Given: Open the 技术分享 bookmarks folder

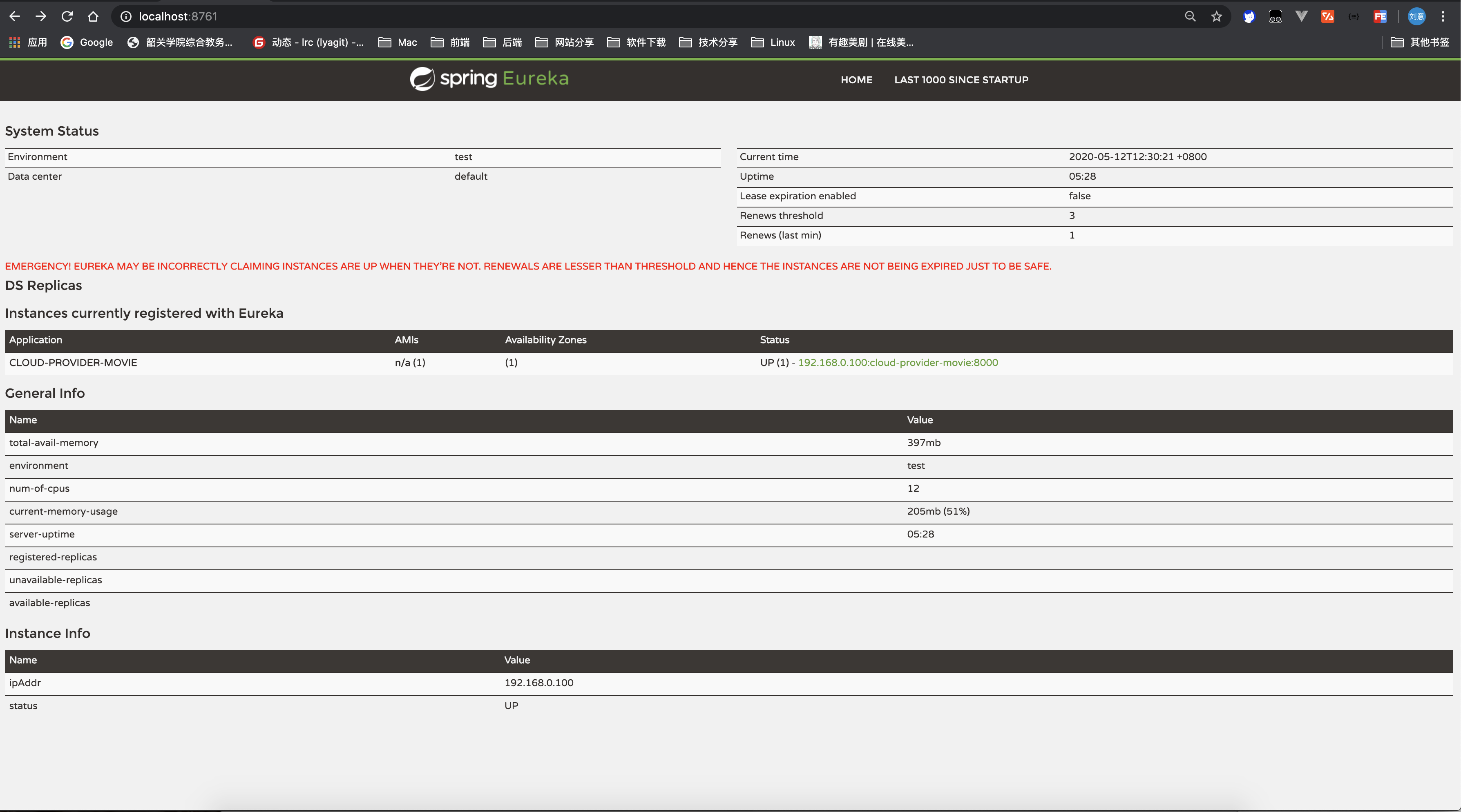Looking at the screenshot, I should 708,42.
